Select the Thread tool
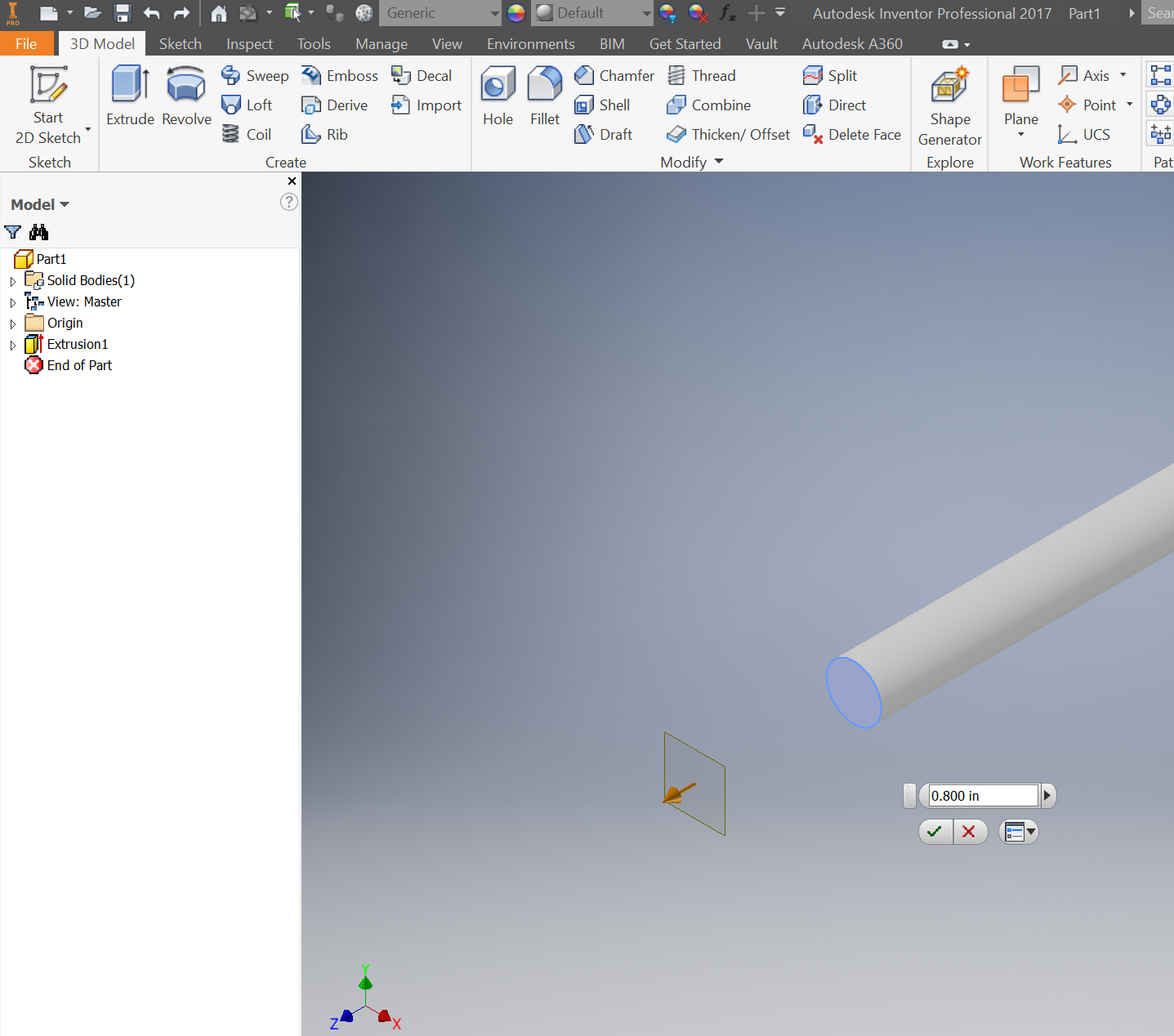 702,76
